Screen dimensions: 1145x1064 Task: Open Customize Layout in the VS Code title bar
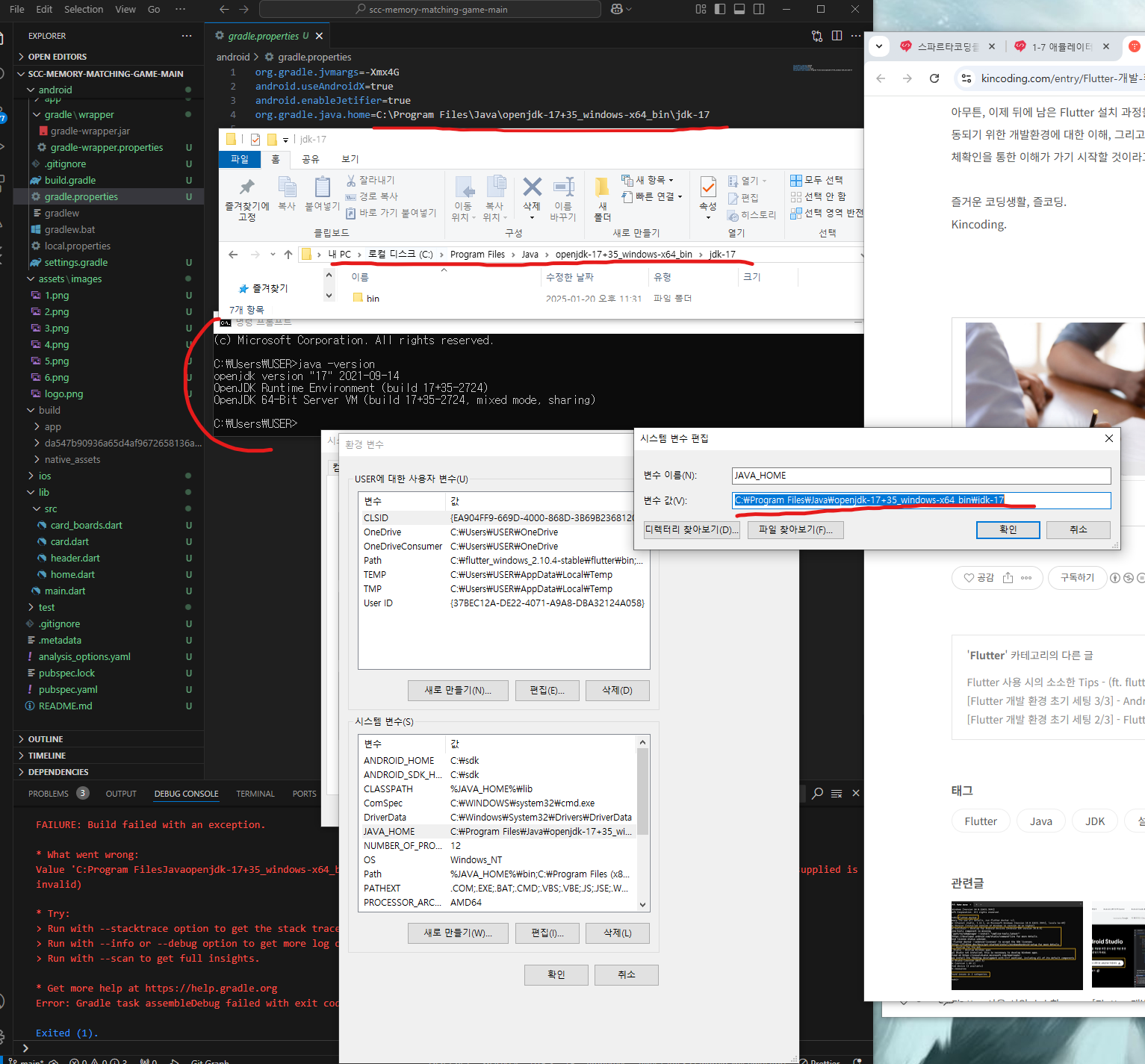point(701,9)
